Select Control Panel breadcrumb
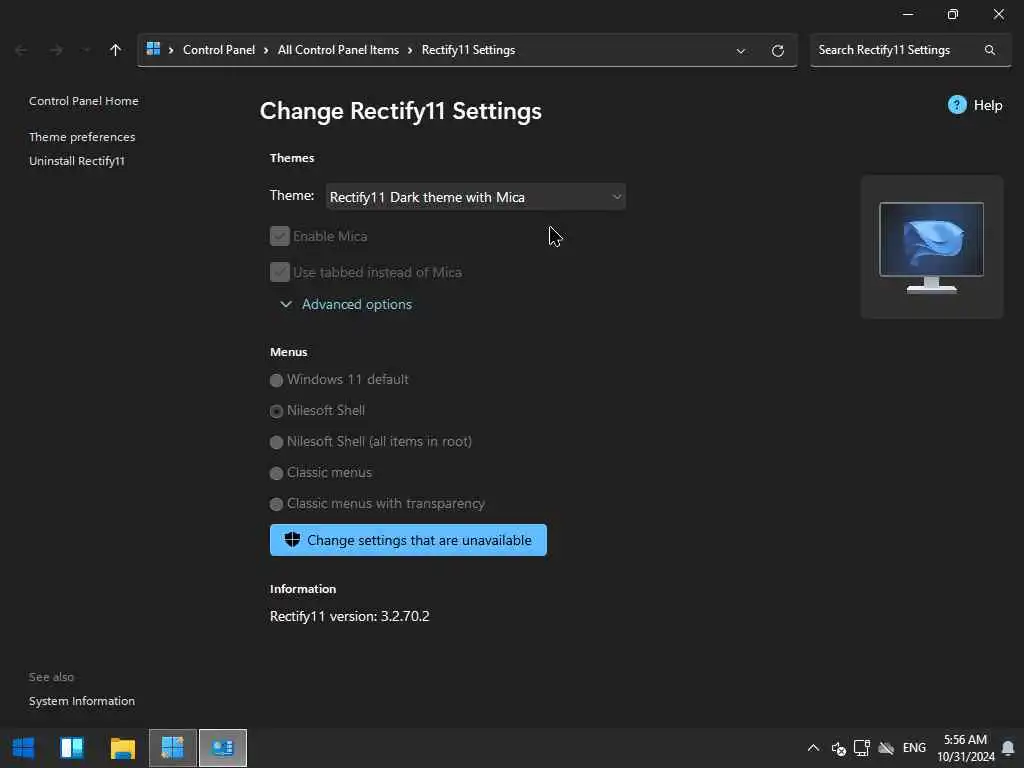Viewport: 1024px width, 768px height. tap(219, 50)
